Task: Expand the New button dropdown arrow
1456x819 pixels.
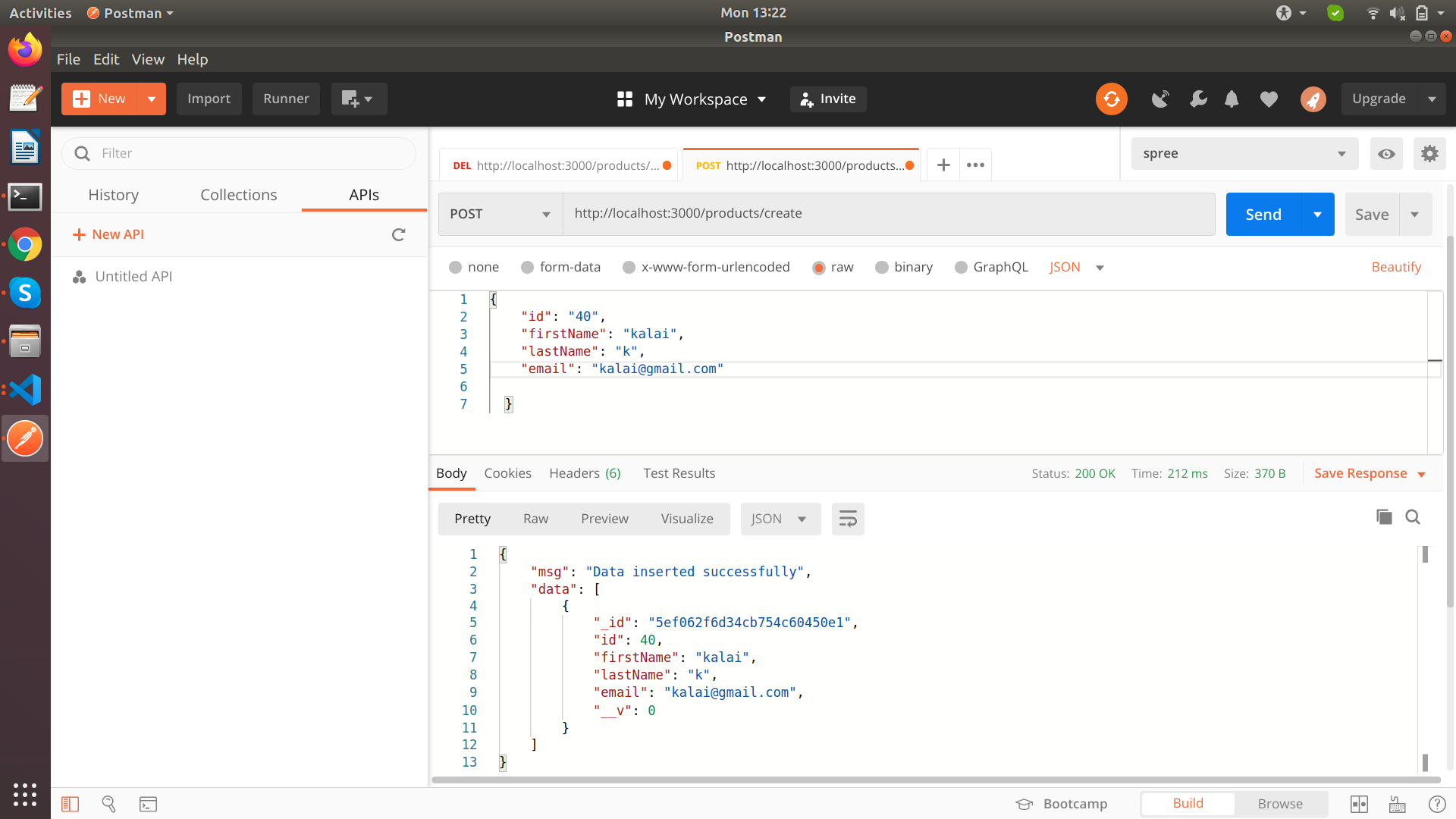Action: click(152, 99)
